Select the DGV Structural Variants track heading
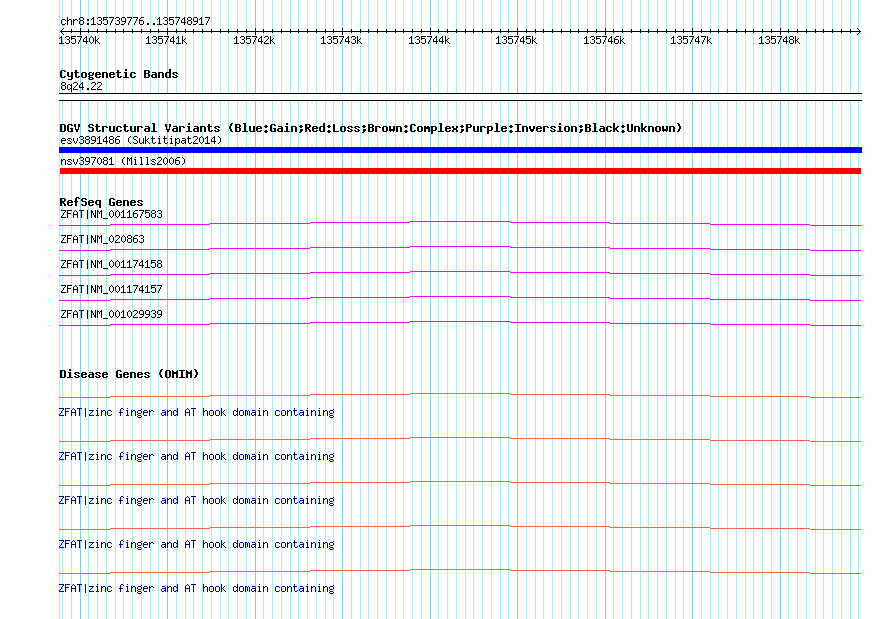This screenshot has width=890, height=619. tap(370, 128)
